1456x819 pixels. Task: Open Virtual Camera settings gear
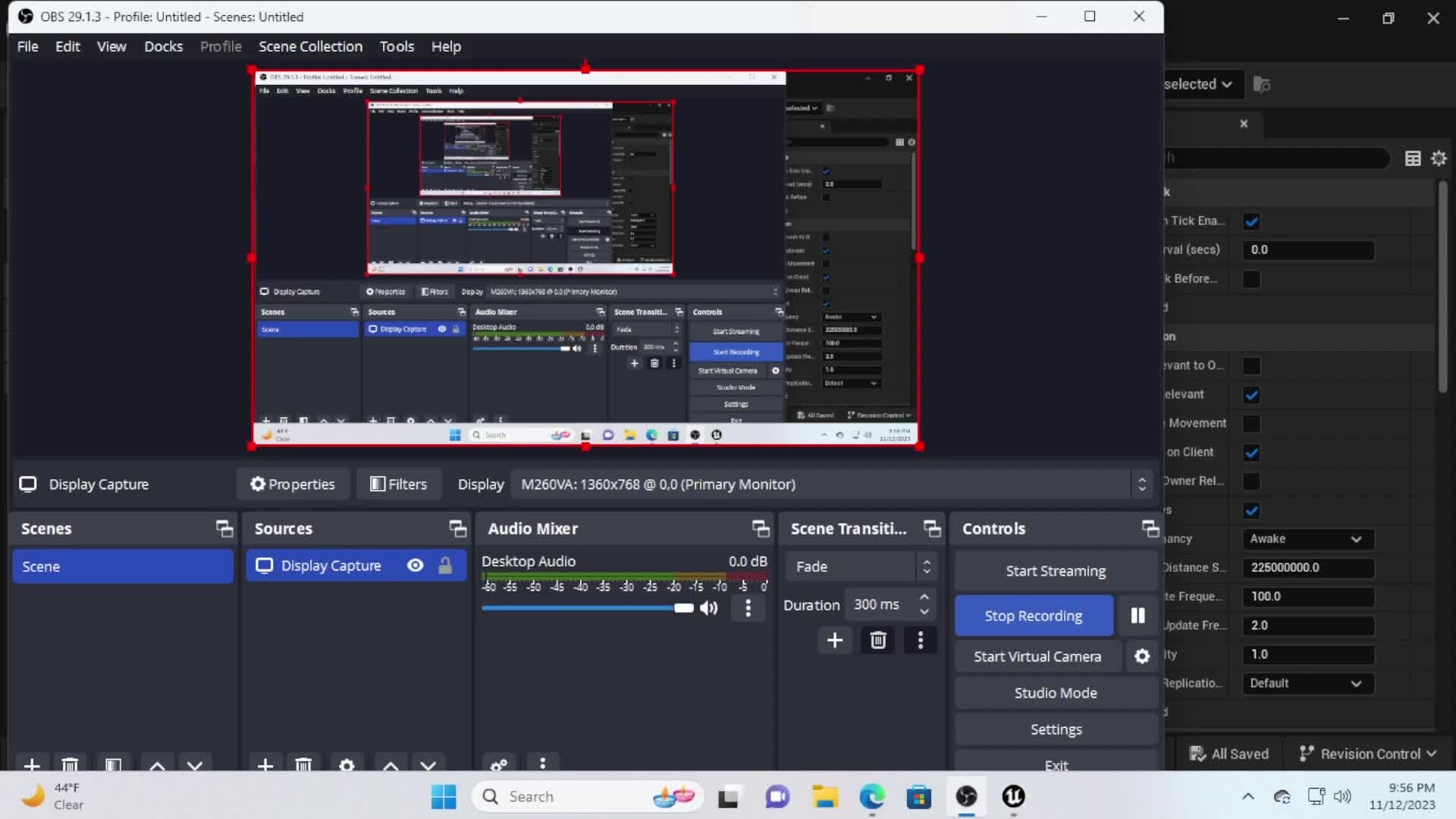[1142, 657]
